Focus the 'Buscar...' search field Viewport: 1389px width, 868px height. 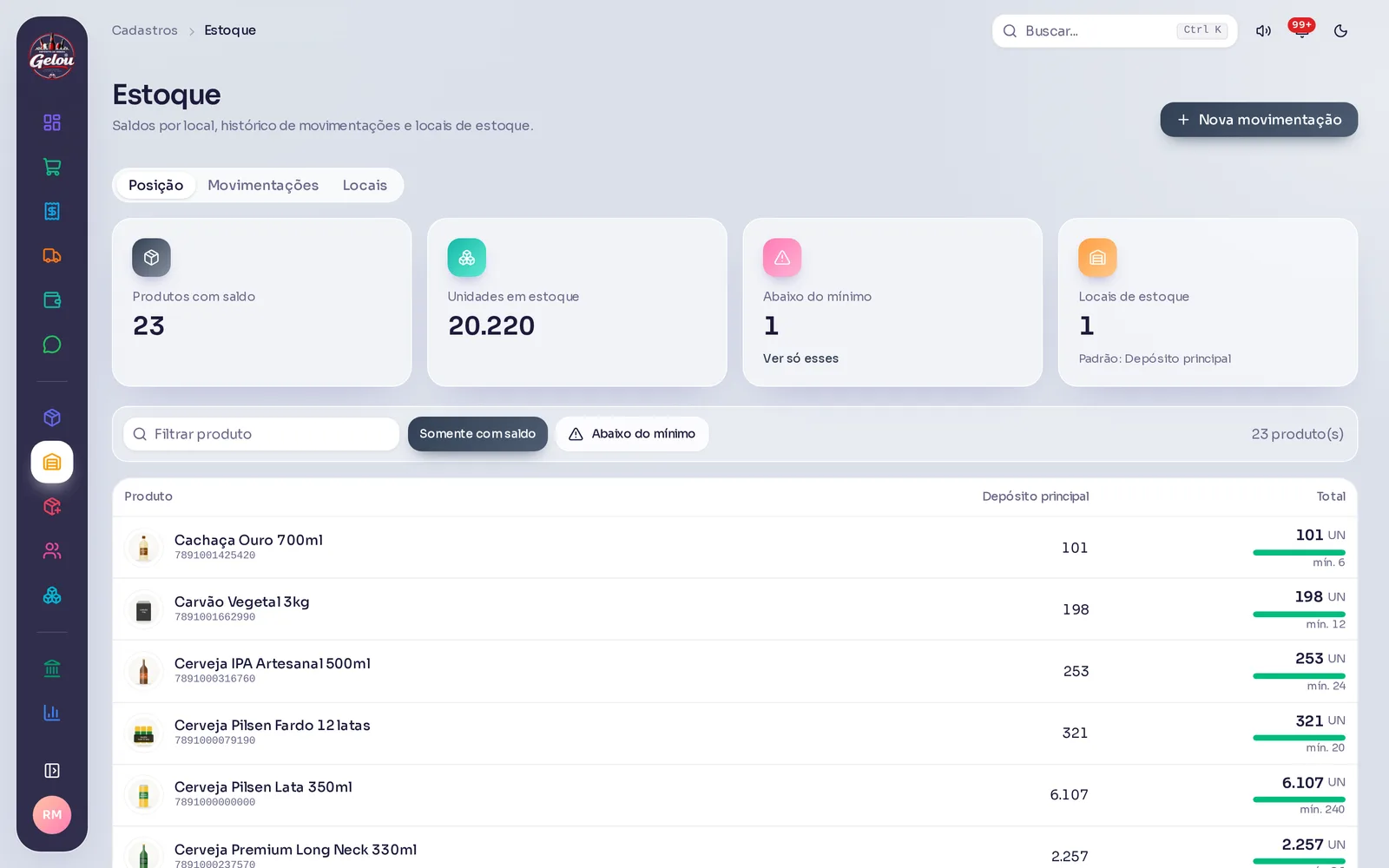click(1115, 31)
